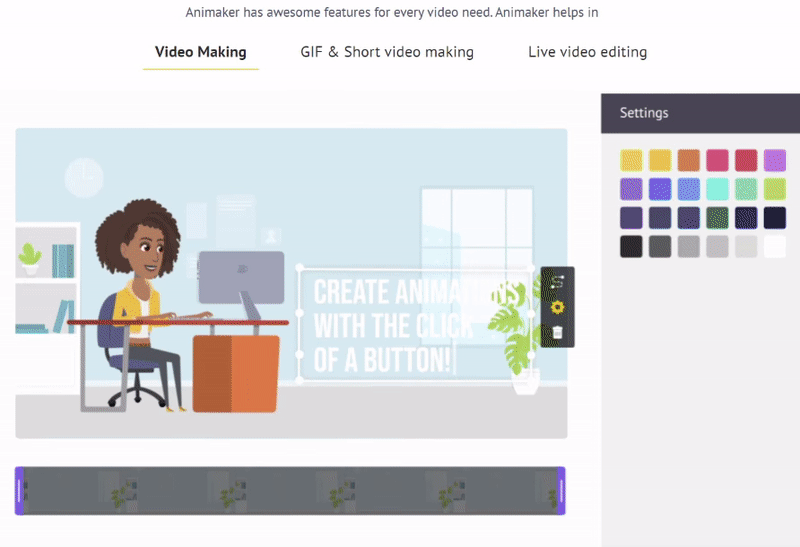Image resolution: width=800 pixels, height=547 pixels.
Task: Switch to the Video Making tab
Action: coord(201,52)
